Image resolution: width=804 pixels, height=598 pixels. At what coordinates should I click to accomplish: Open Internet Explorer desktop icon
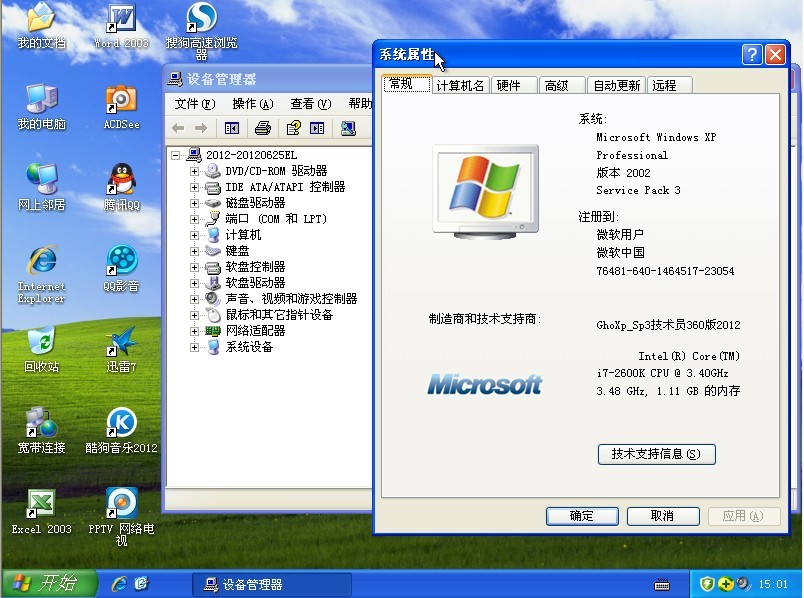[x=41, y=274]
